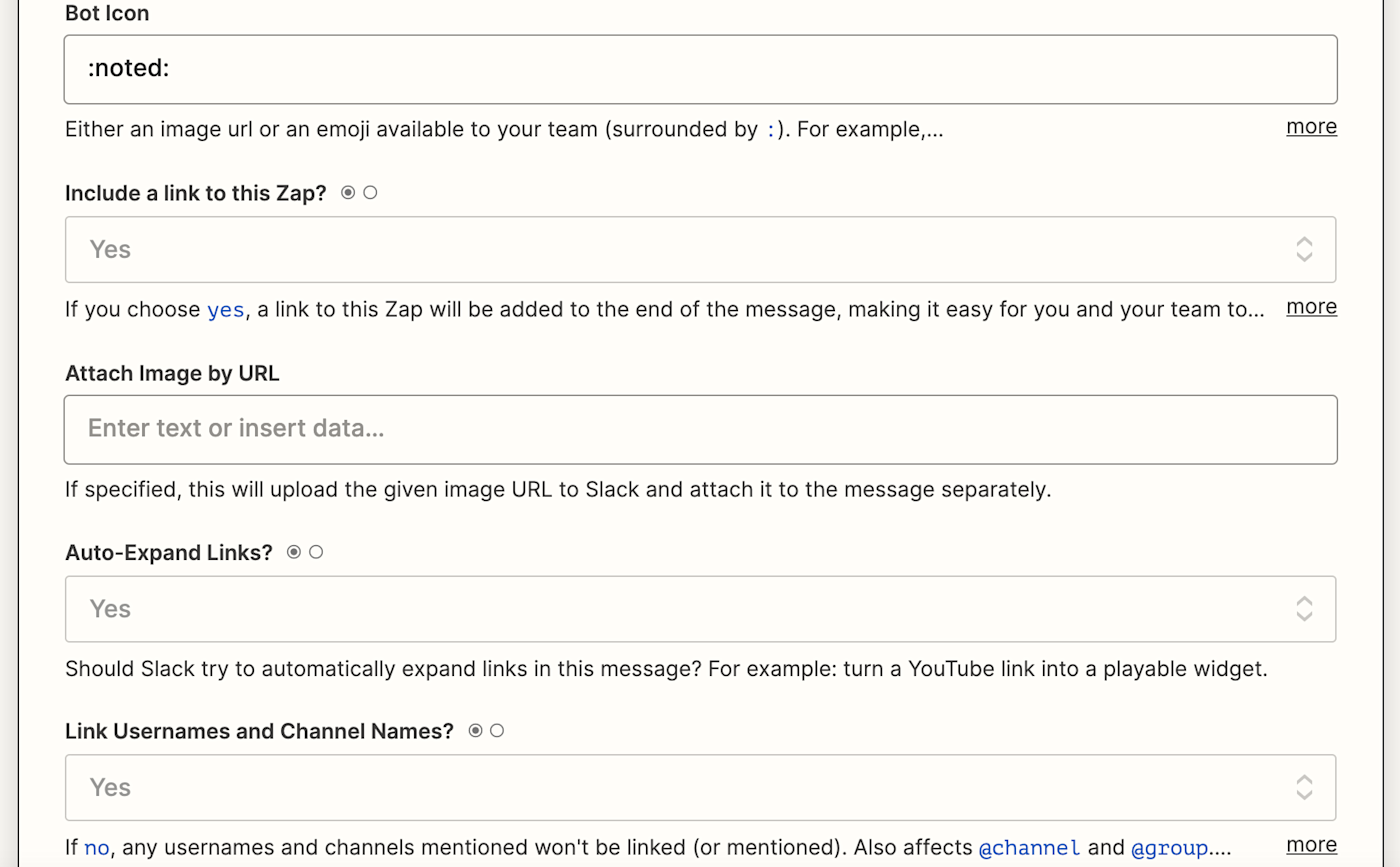Select the filled radio beside Link Usernames and Channel Names
Viewport: 1400px width, 867px height.
(x=476, y=731)
